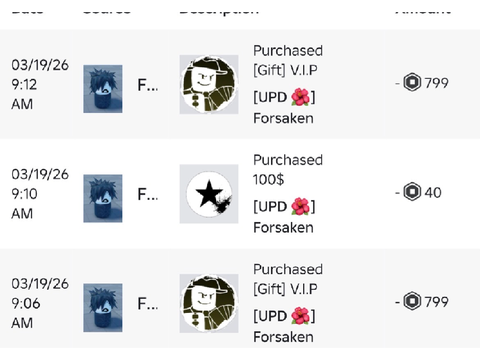The image size is (480, 360).
Task: Open avatar thumbnail in 9:06 AM row
Action: 103,307
